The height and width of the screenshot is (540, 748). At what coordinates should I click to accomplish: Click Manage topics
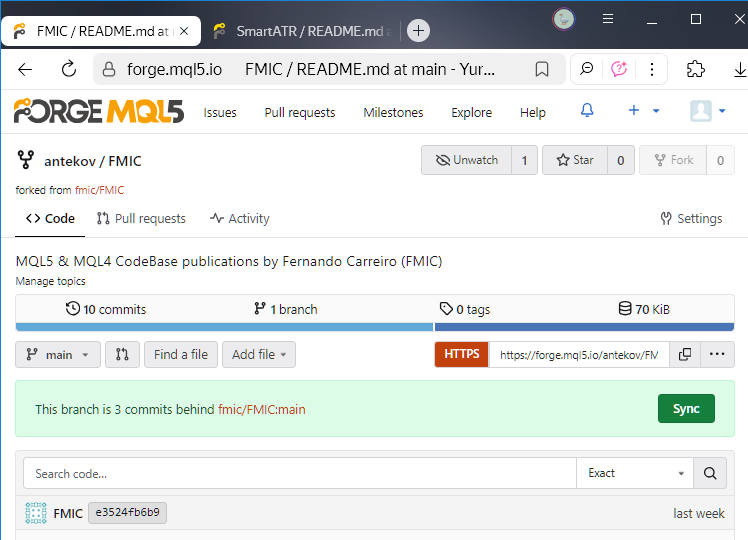coord(51,281)
